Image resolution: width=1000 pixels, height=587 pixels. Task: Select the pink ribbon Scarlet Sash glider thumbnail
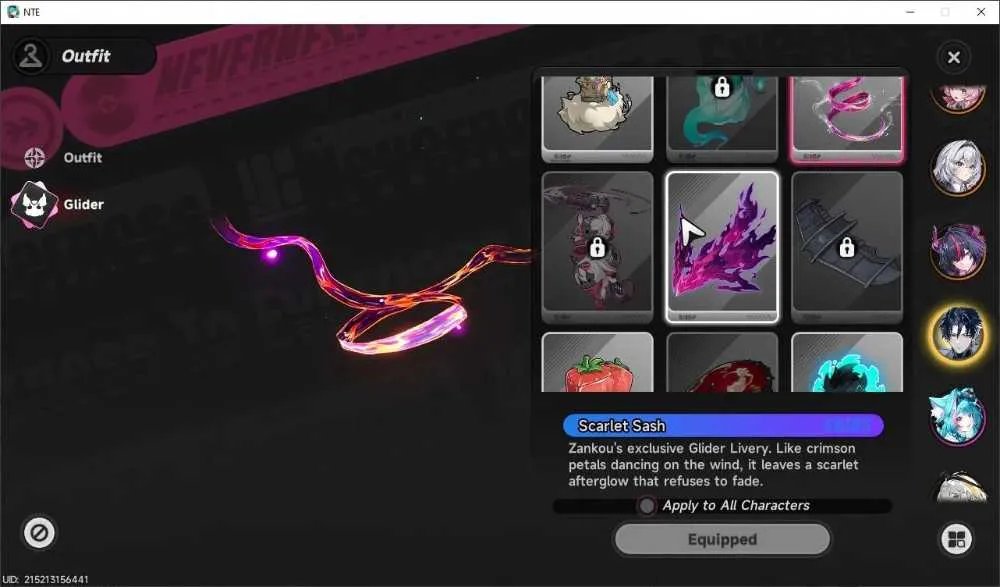(847, 119)
